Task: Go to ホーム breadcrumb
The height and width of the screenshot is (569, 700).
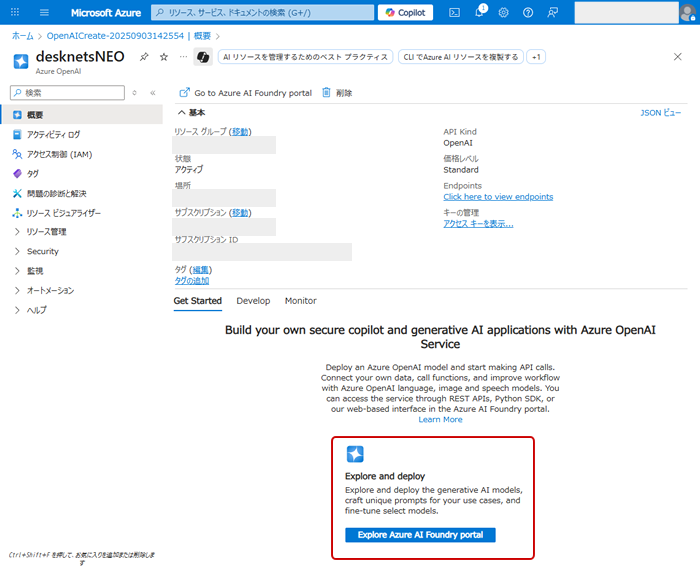Action: pyautogui.click(x=22, y=36)
